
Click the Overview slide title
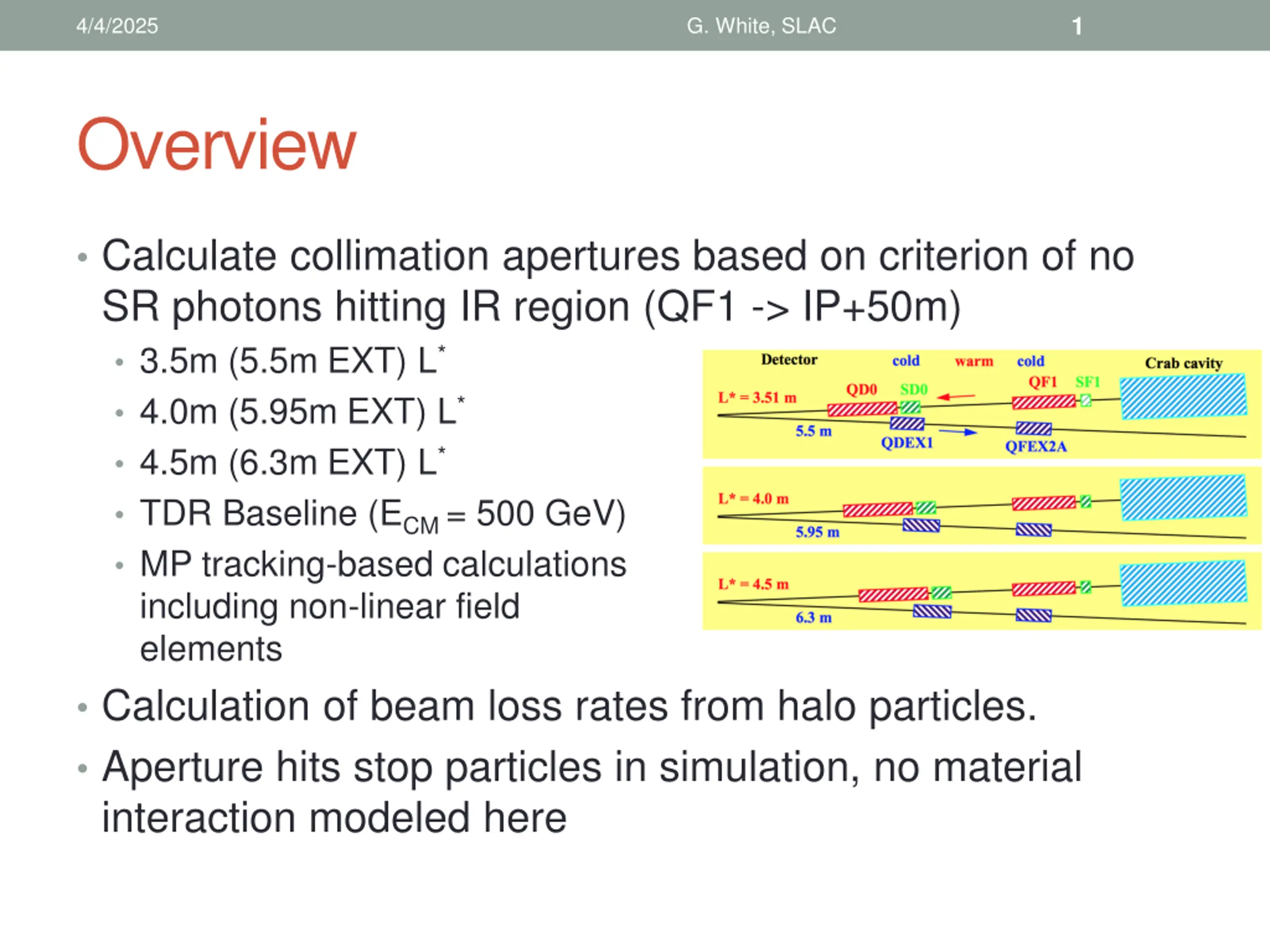point(217,144)
